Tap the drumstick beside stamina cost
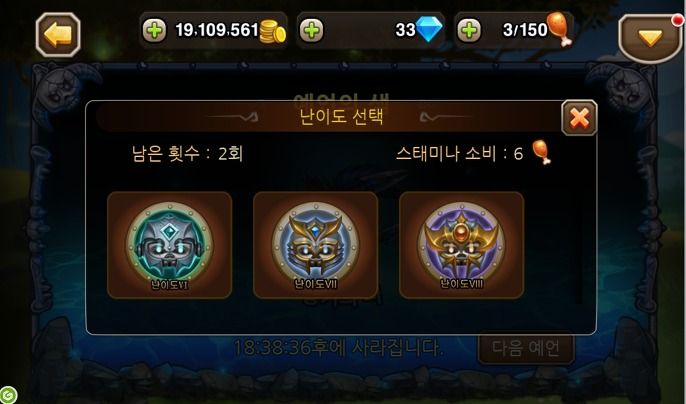686x404 pixels. [x=542, y=152]
